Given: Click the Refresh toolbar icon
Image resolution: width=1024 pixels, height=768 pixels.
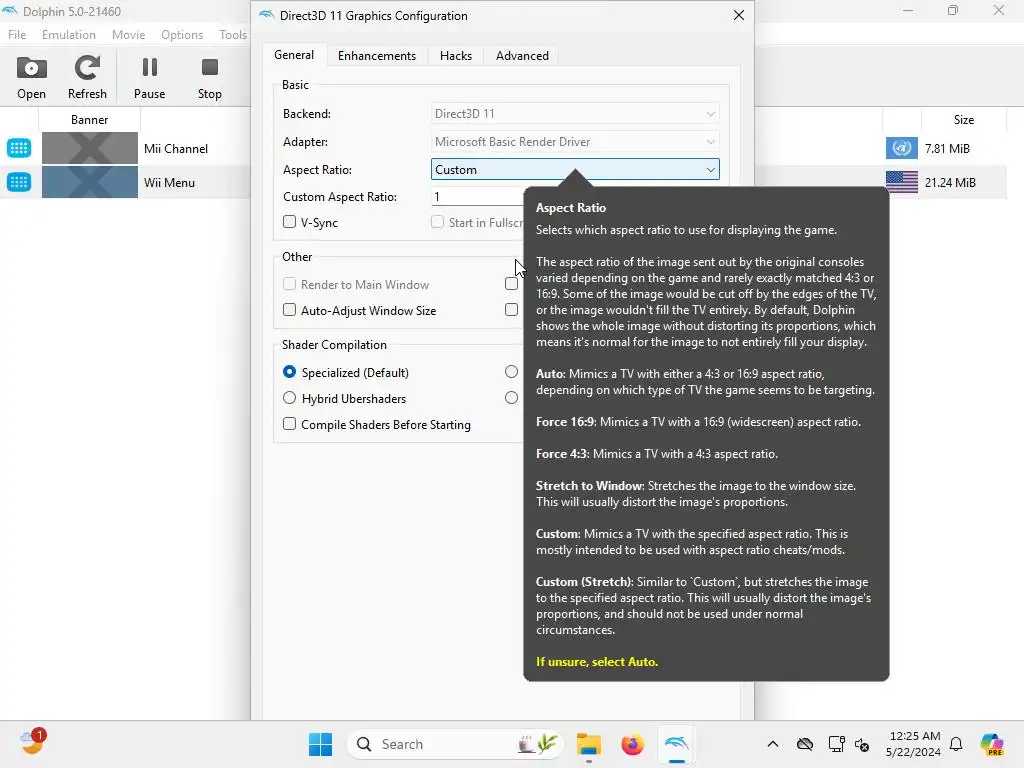Looking at the screenshot, I should (87, 78).
